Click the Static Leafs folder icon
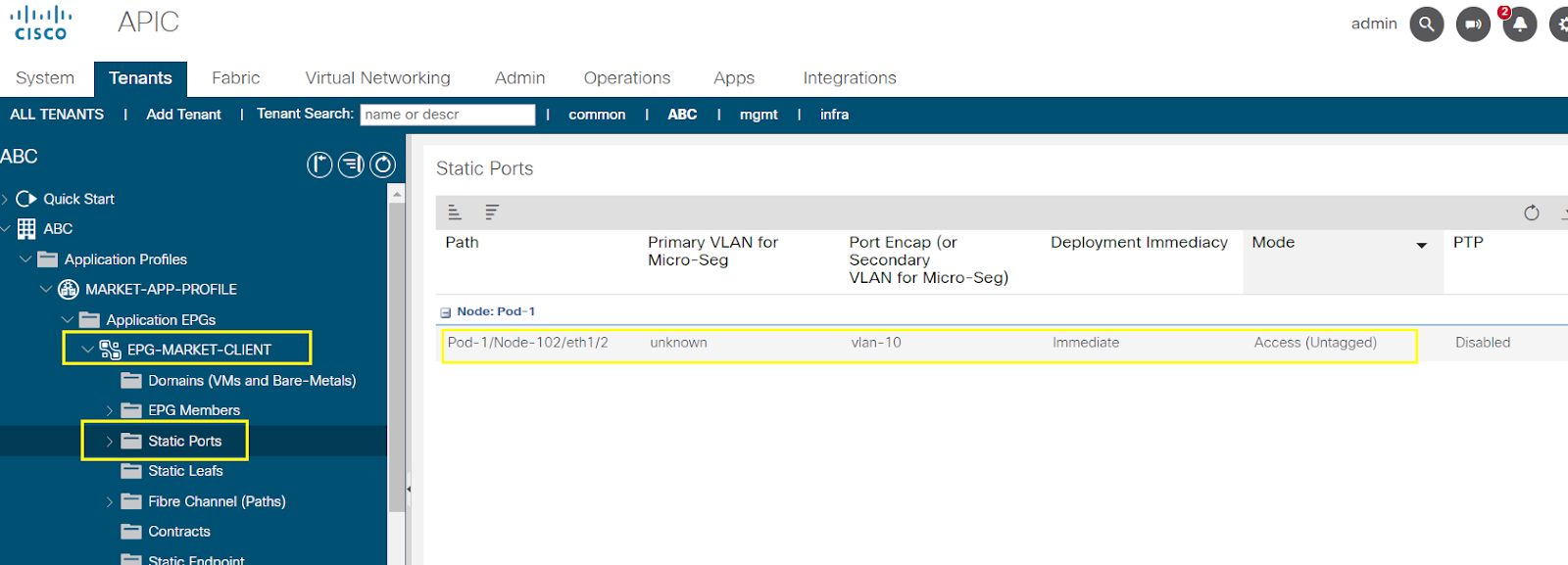The height and width of the screenshot is (565, 1568). 131,471
